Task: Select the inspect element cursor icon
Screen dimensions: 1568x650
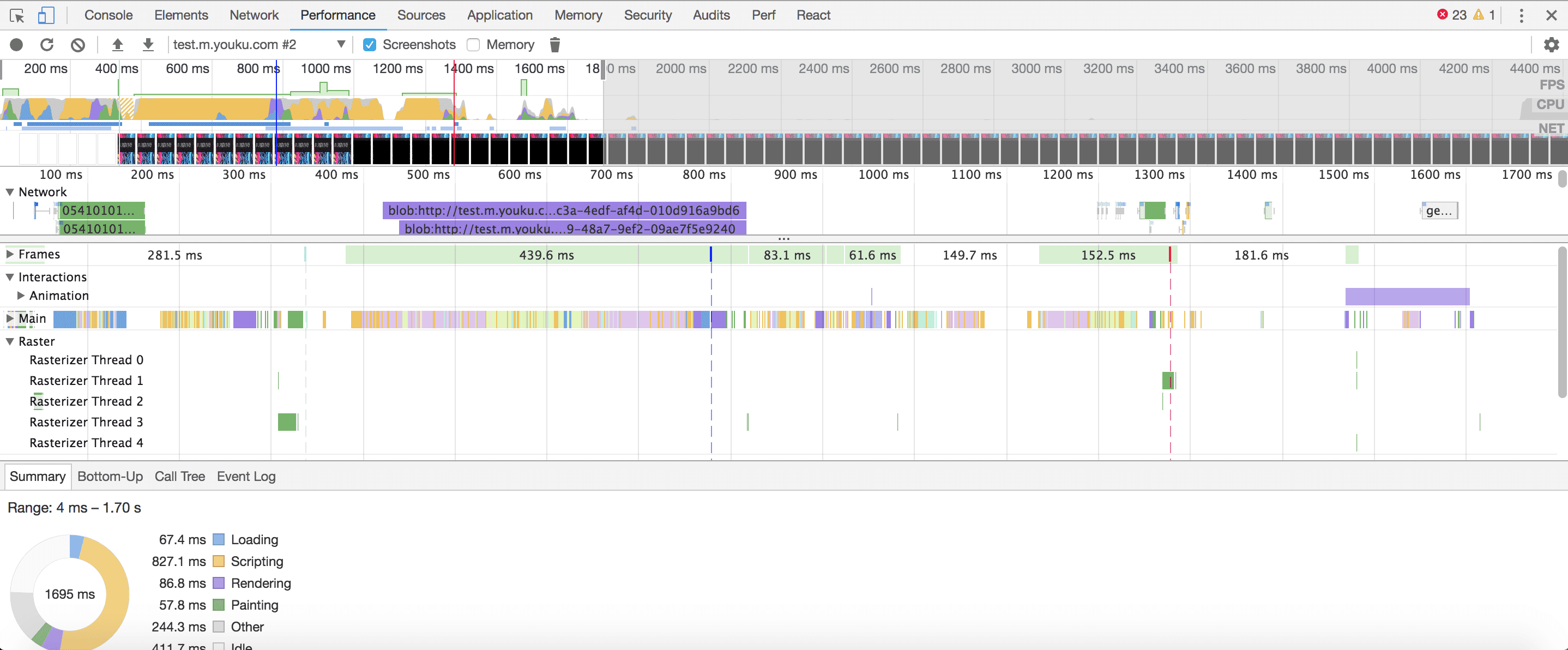Action: point(17,15)
